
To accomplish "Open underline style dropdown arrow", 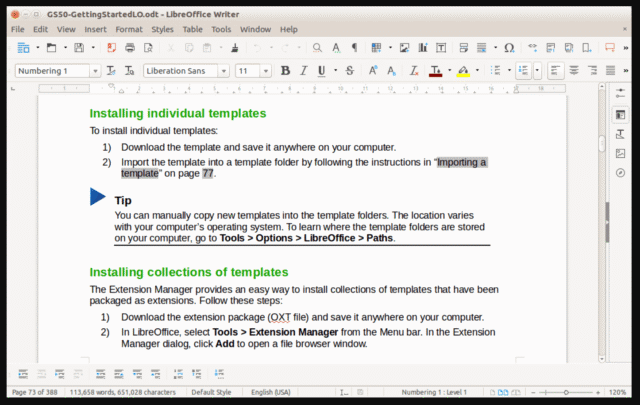I will point(336,71).
